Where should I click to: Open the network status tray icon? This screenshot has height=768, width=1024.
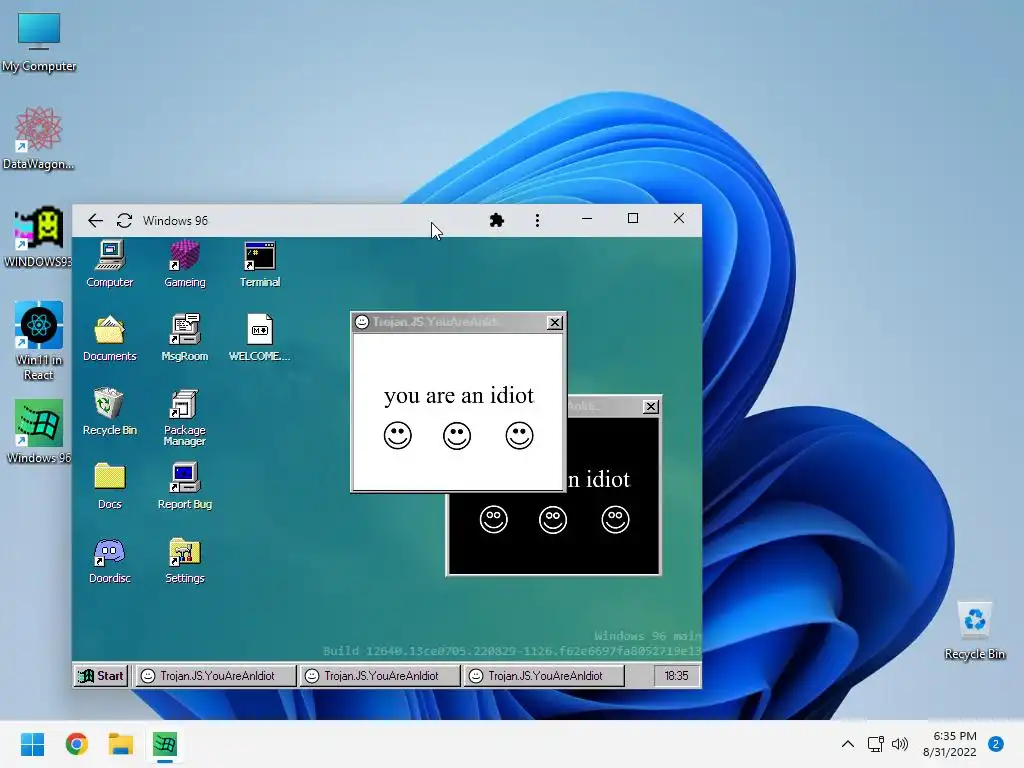pyautogui.click(x=876, y=744)
